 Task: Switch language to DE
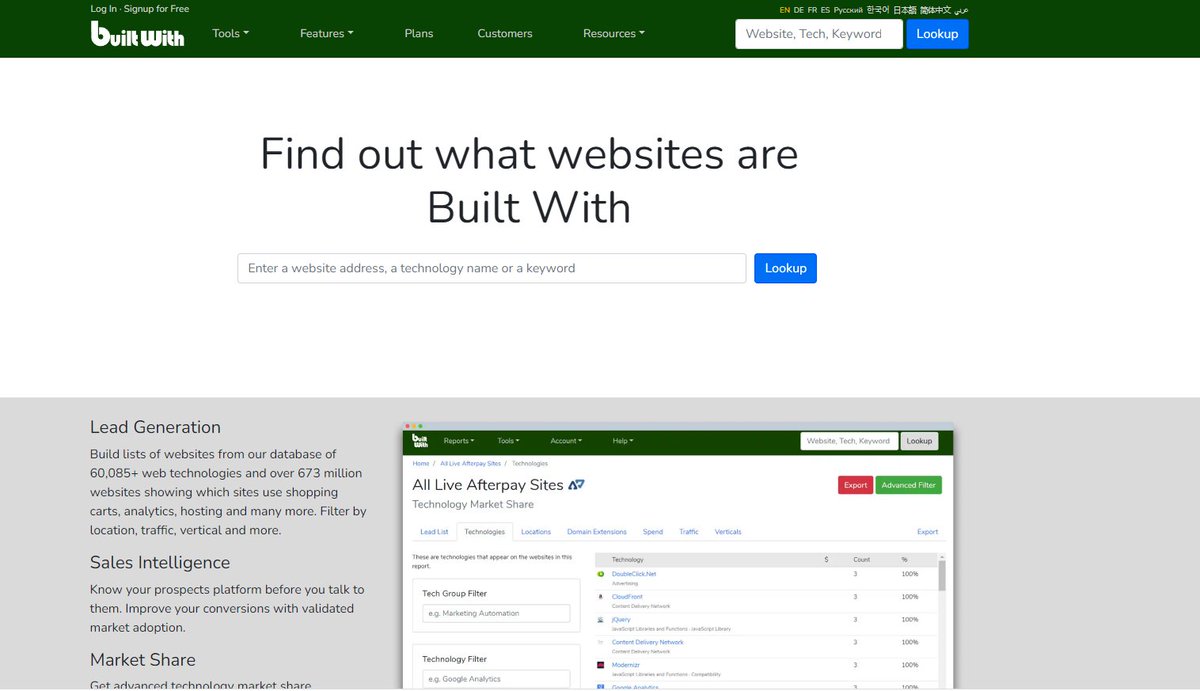[x=799, y=10]
